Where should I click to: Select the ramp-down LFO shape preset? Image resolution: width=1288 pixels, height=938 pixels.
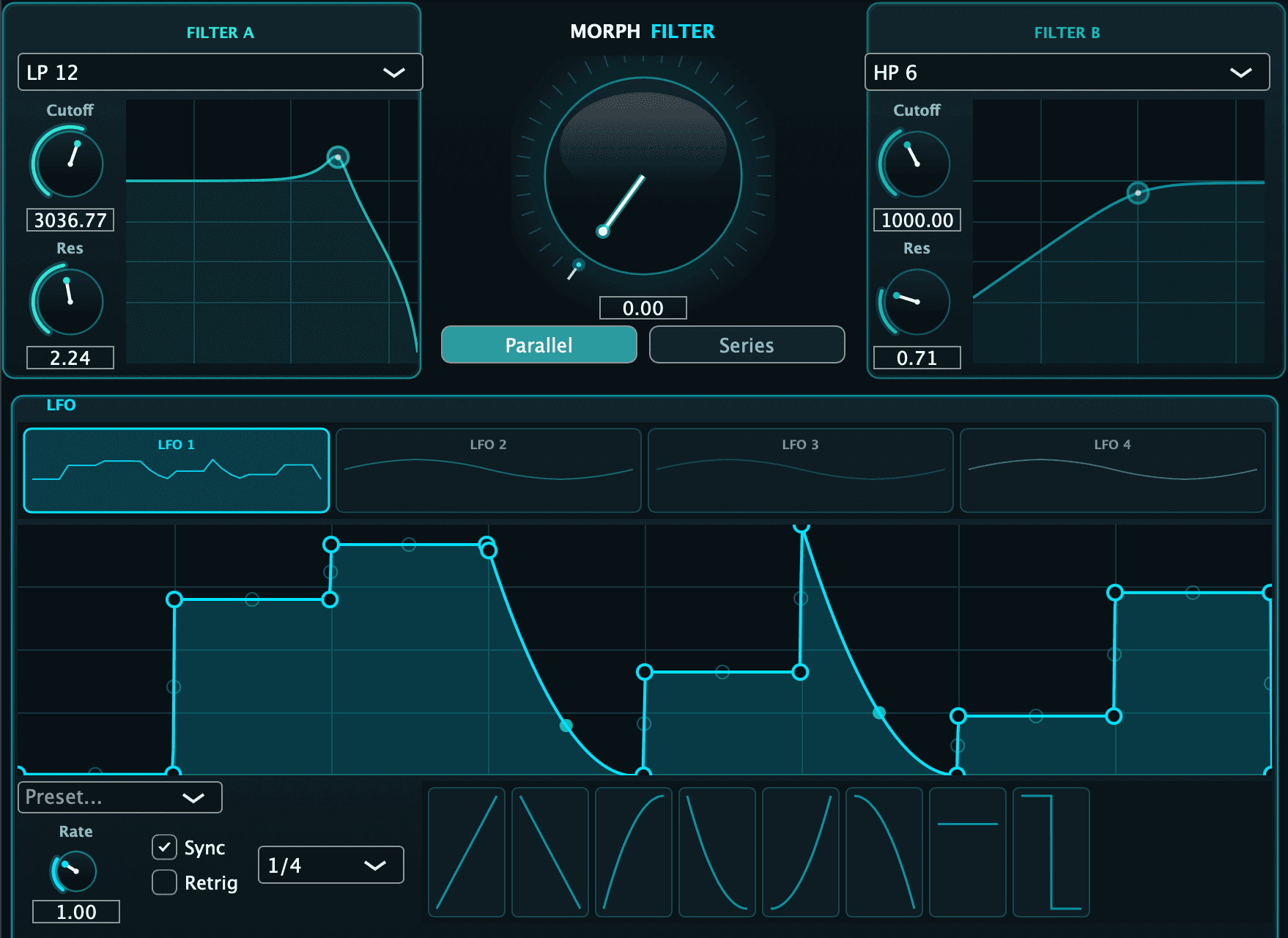click(550, 852)
